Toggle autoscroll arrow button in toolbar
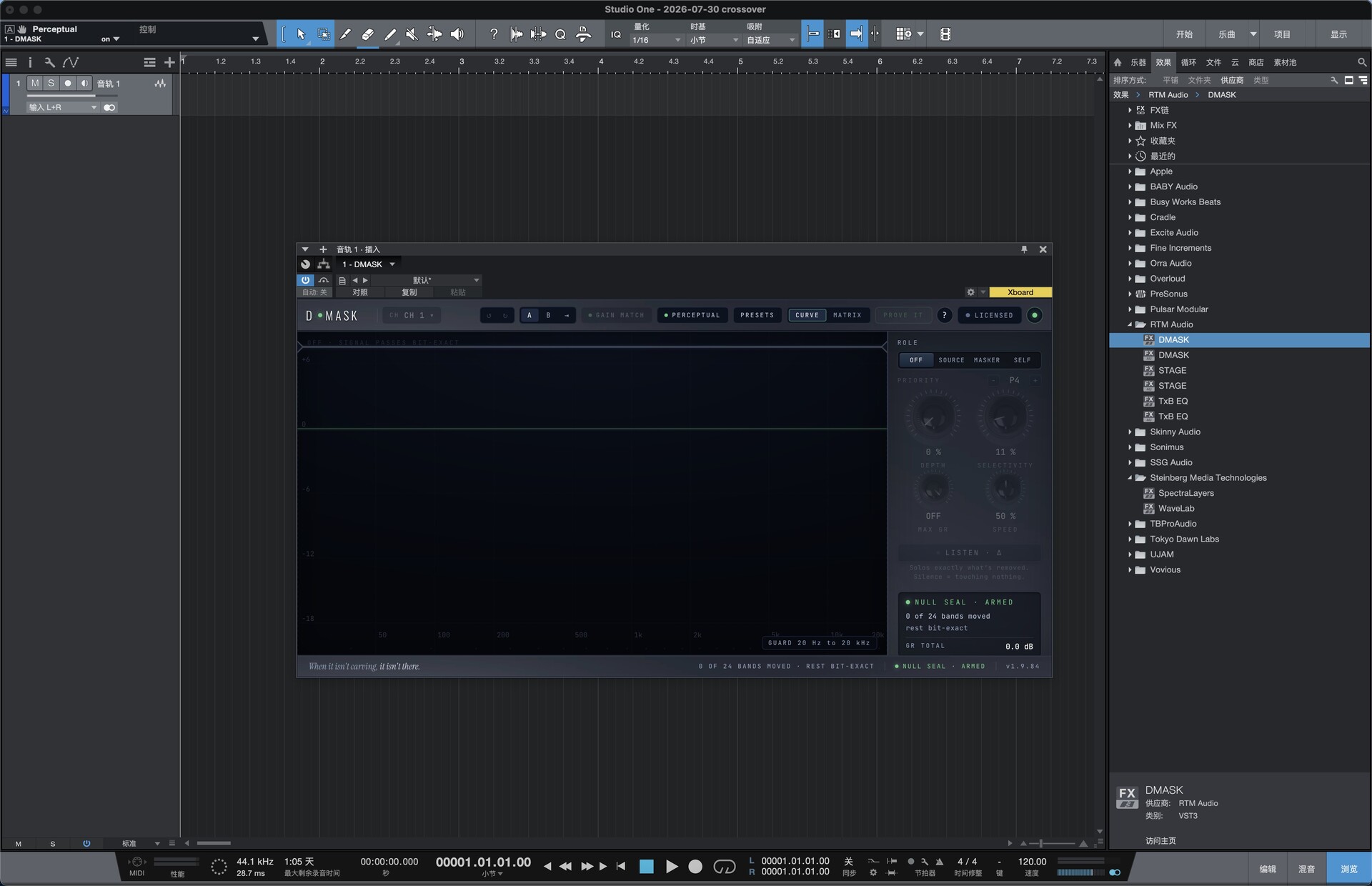1372x886 pixels. coord(856,34)
